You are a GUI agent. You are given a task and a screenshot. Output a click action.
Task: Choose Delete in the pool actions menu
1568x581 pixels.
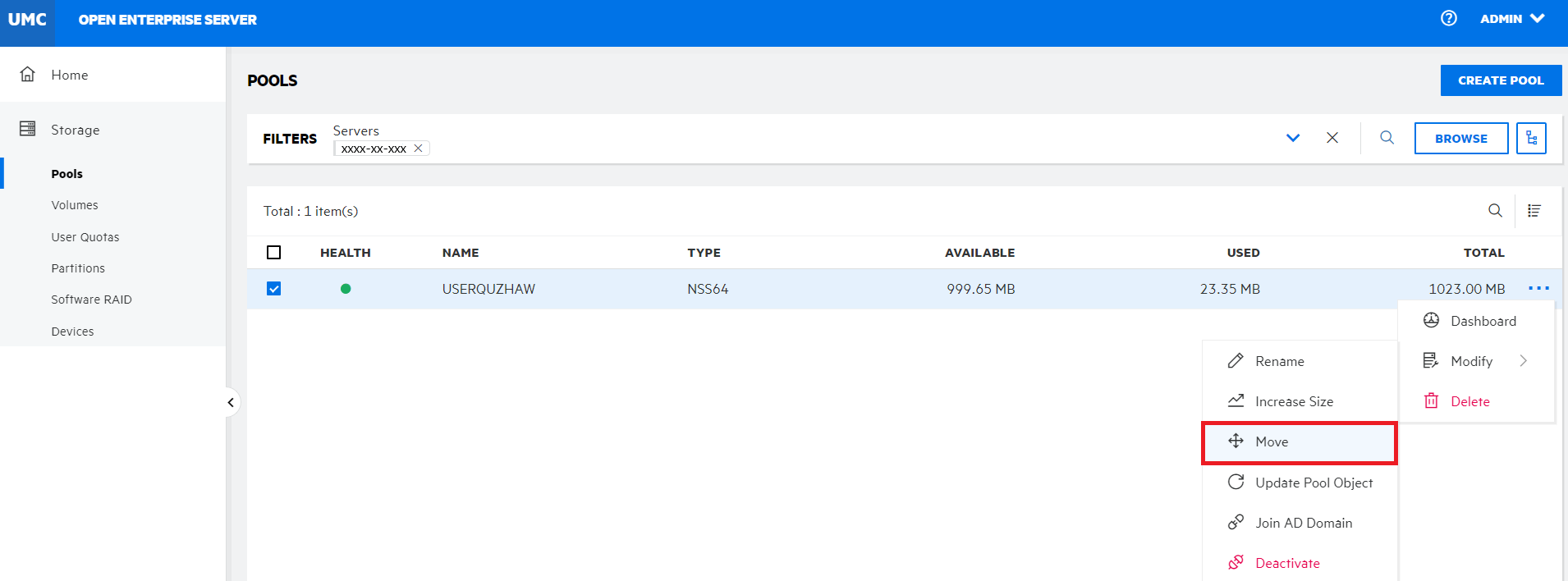[x=1469, y=401]
